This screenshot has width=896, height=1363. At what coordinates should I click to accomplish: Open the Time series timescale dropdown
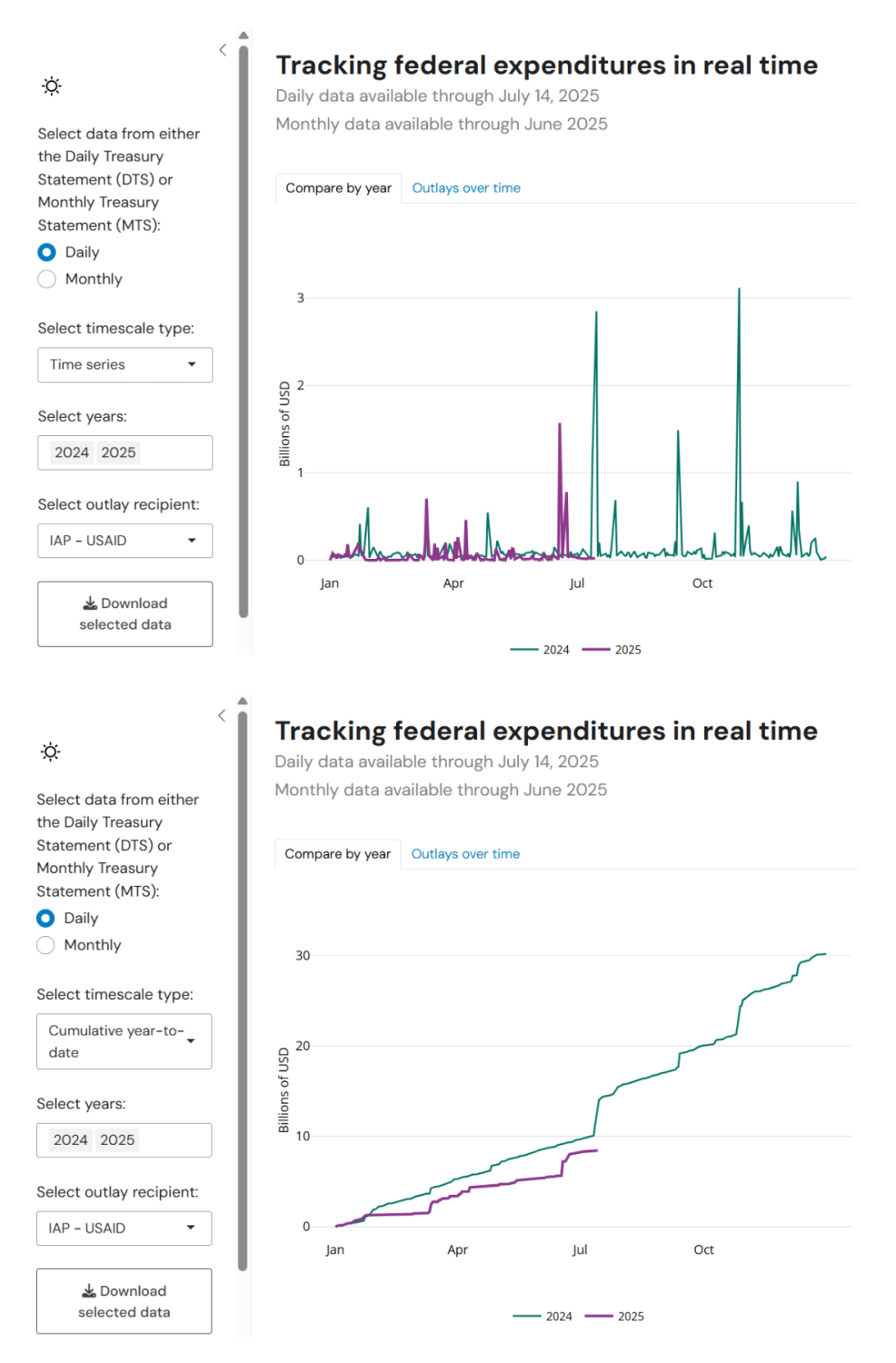124,365
